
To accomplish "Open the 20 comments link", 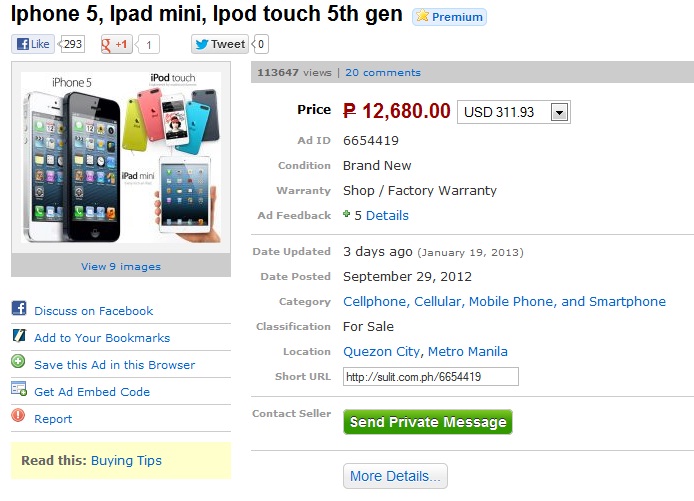I will click(x=383, y=72).
